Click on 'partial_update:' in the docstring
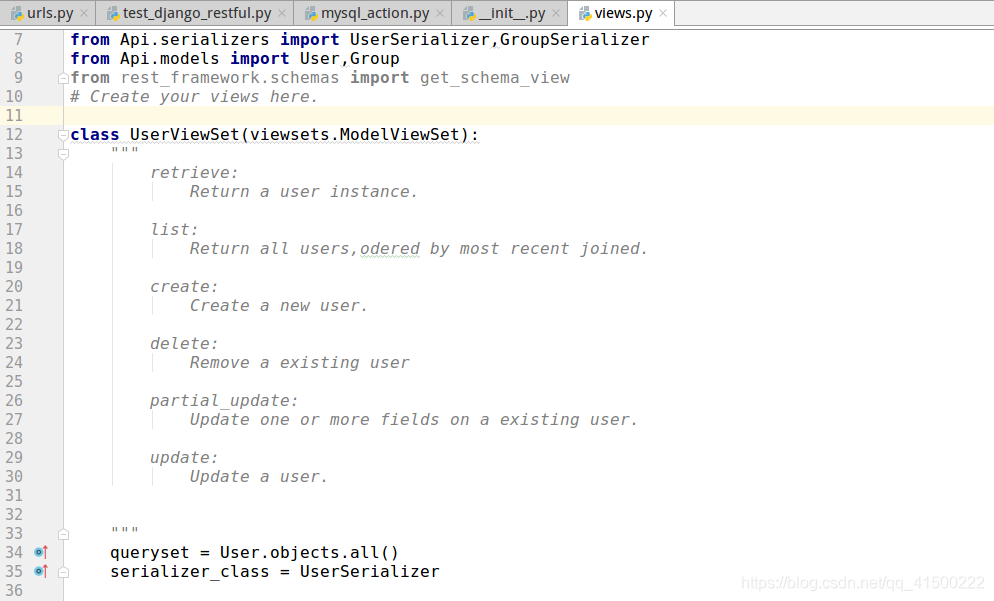Screen dimensions: 994x601 224,401
